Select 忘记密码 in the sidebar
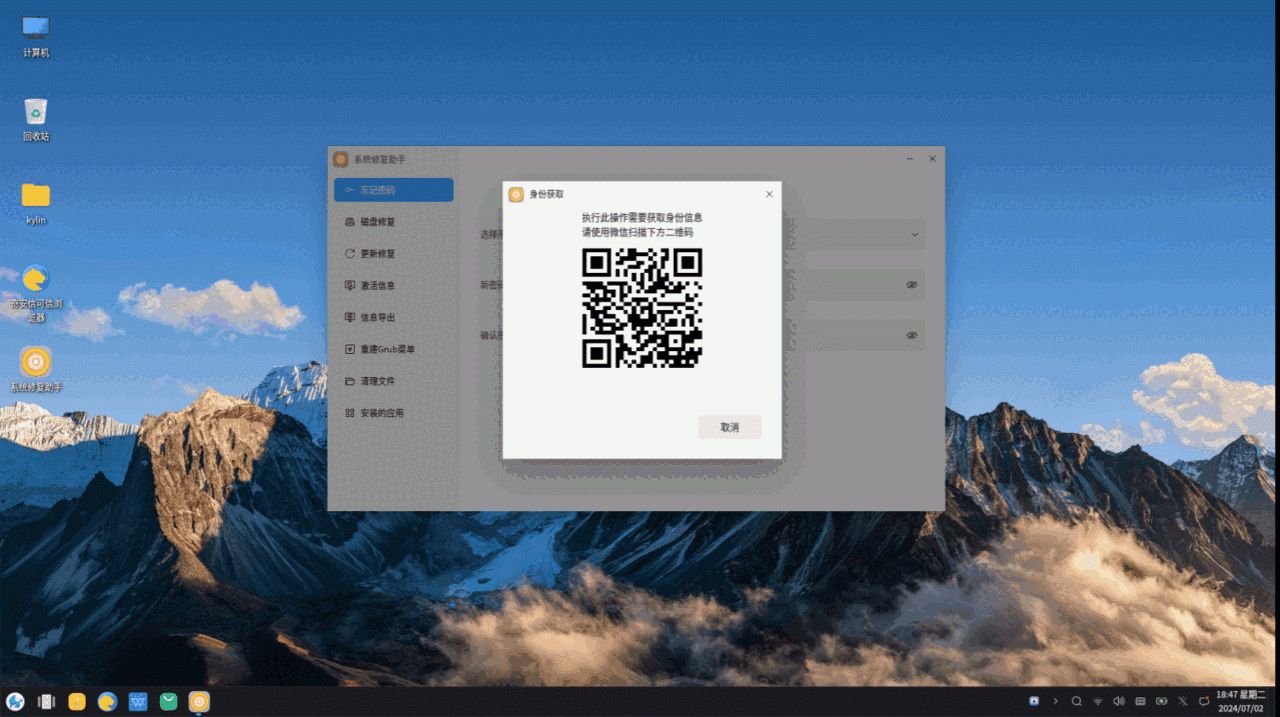The height and width of the screenshot is (717, 1280). [x=393, y=190]
